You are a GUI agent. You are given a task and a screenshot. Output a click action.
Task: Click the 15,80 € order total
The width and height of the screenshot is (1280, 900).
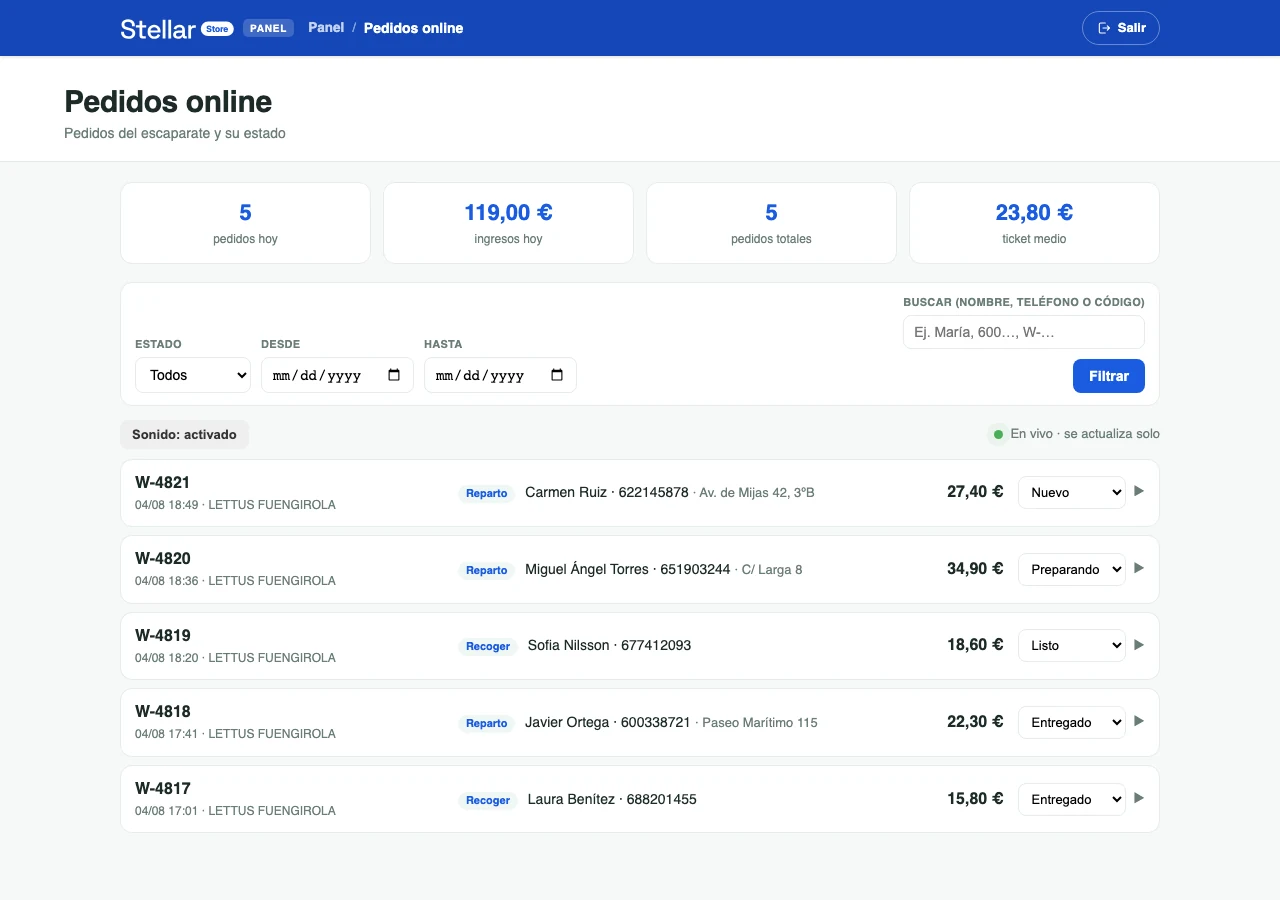pyautogui.click(x=975, y=798)
